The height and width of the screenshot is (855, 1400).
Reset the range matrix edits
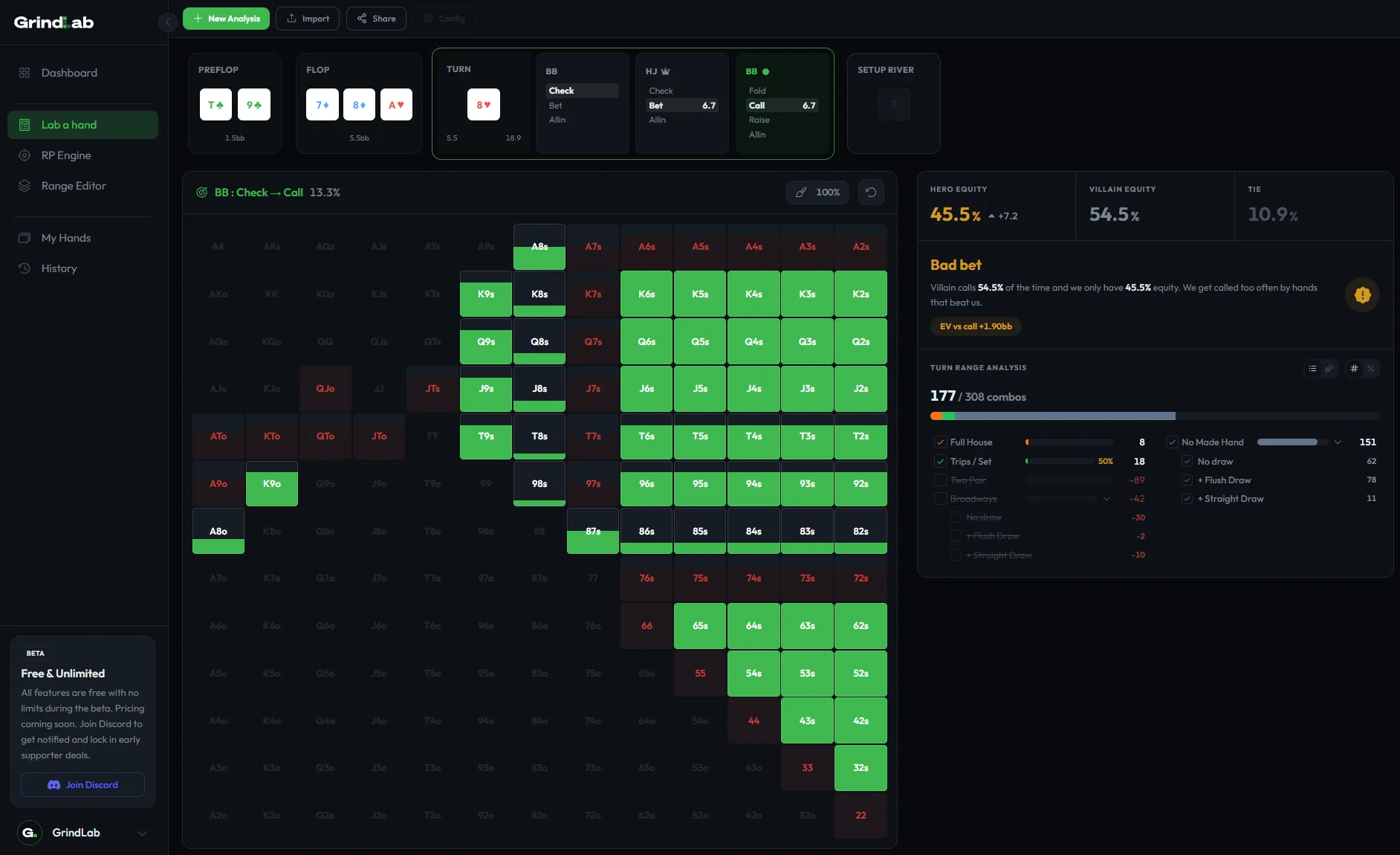870,192
